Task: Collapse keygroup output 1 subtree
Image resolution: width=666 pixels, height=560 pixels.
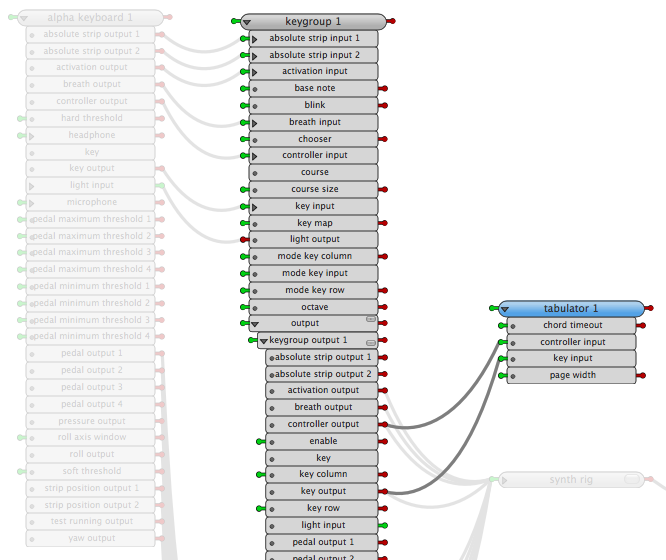Action: point(264,341)
